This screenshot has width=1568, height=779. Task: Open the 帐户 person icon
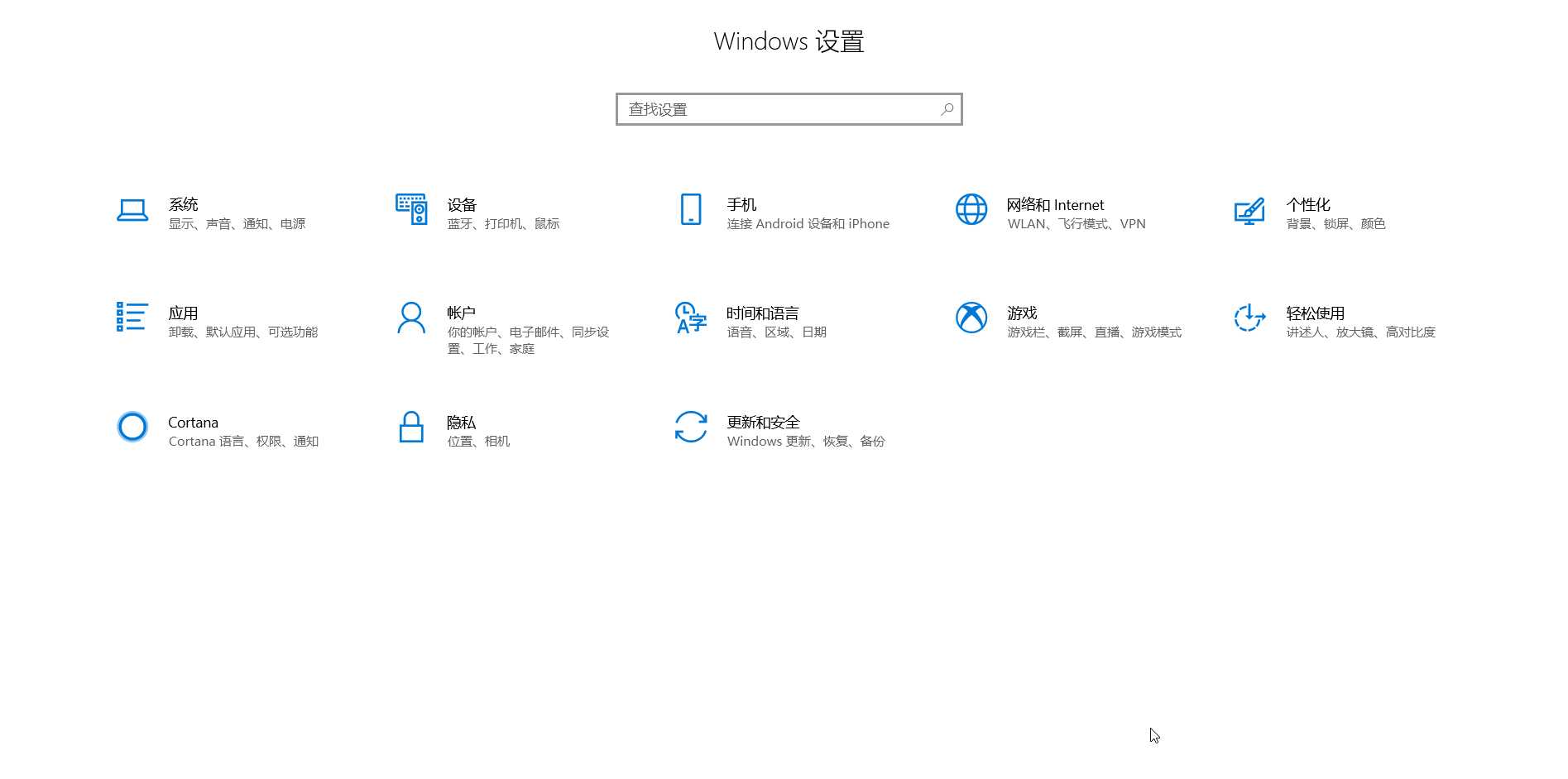coord(411,318)
